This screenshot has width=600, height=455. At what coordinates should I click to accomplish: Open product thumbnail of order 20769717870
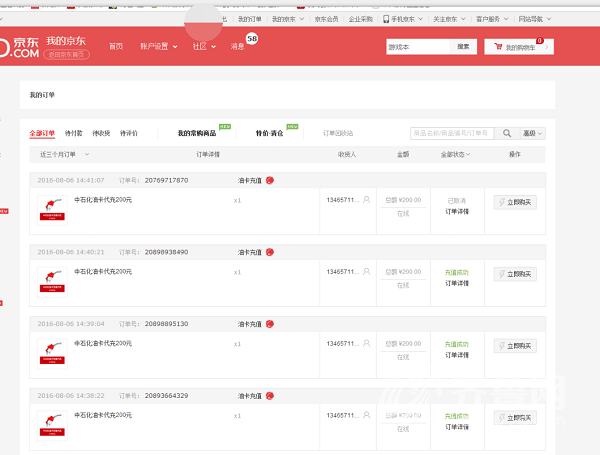52,210
